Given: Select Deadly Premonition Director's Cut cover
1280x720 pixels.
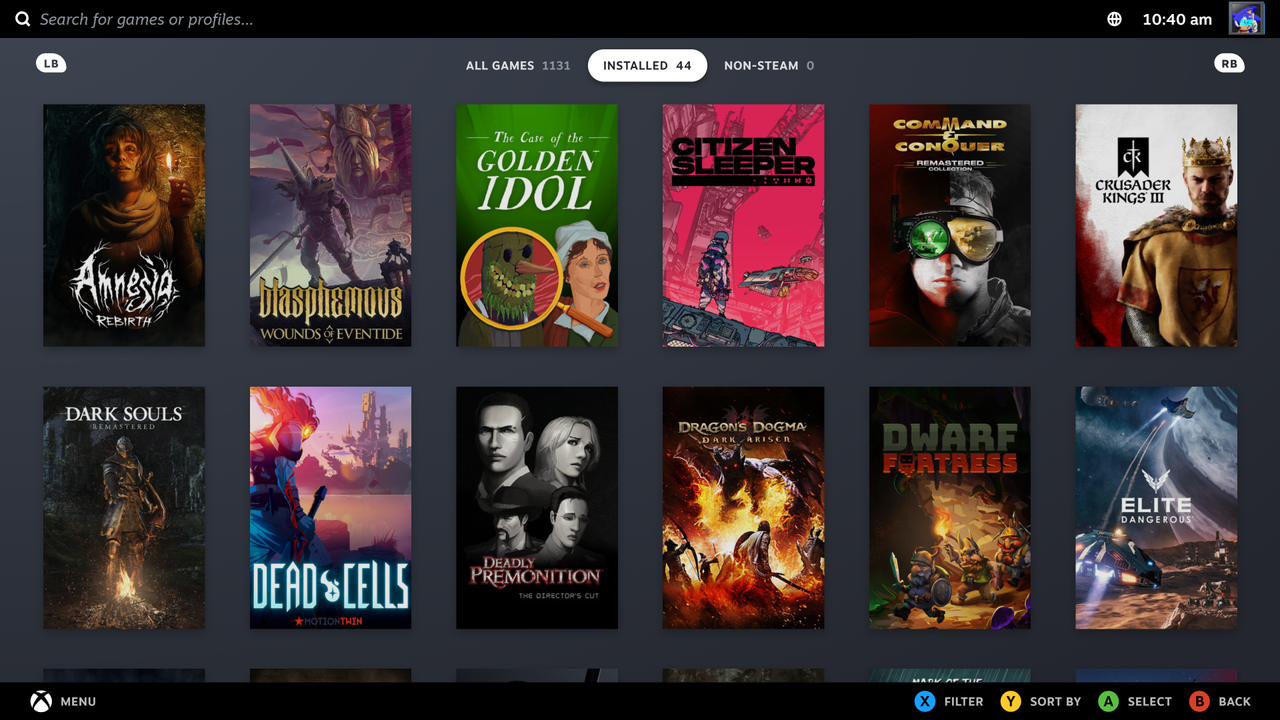Looking at the screenshot, I should pyautogui.click(x=537, y=508).
